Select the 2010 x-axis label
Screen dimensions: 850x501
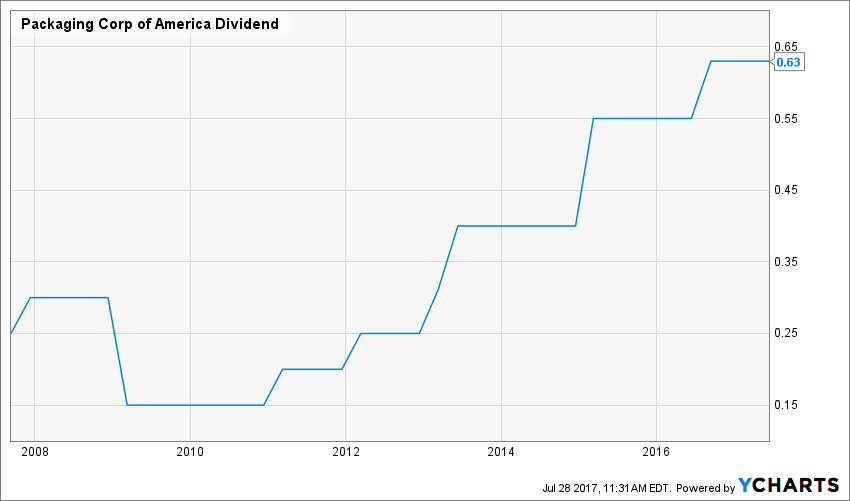point(189,453)
